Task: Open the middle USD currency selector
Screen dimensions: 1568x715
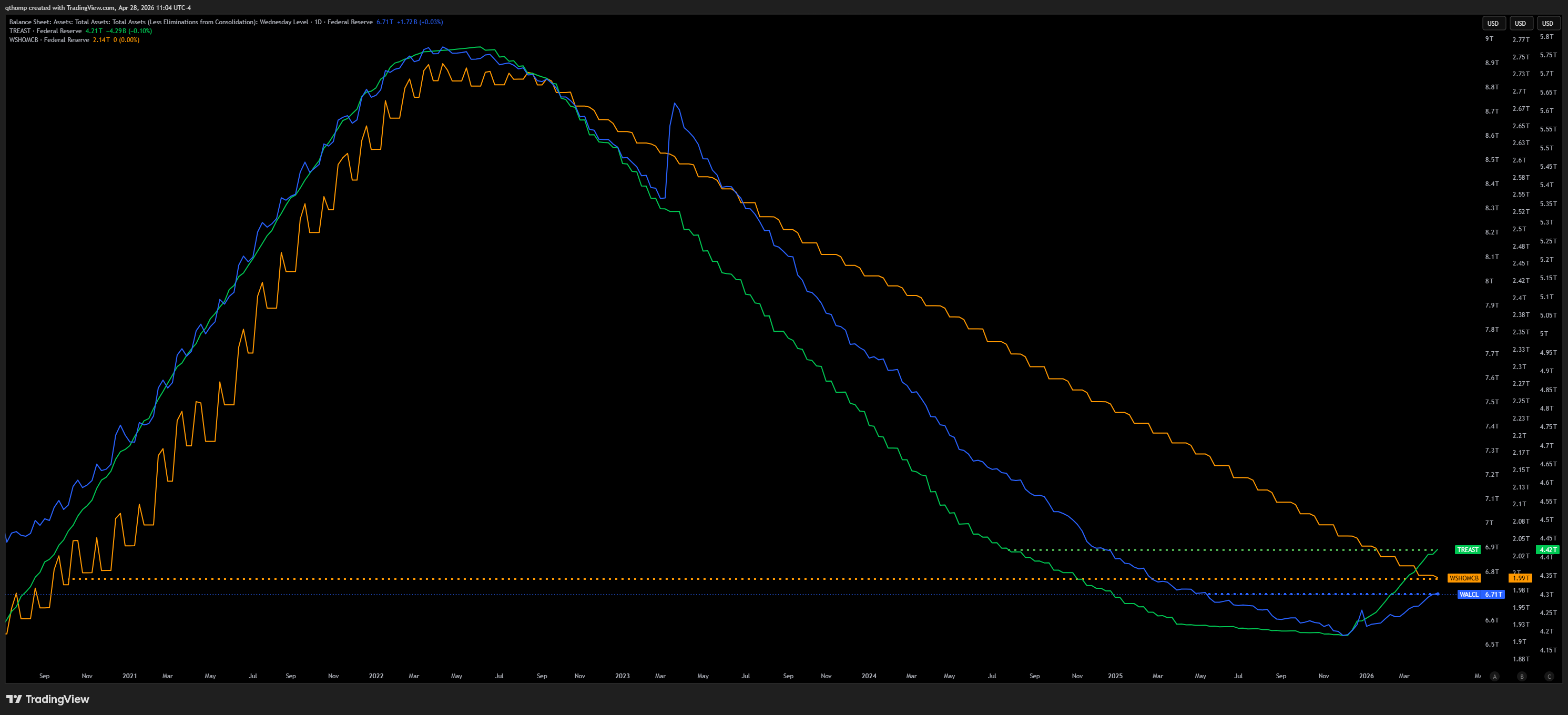Action: click(1520, 23)
